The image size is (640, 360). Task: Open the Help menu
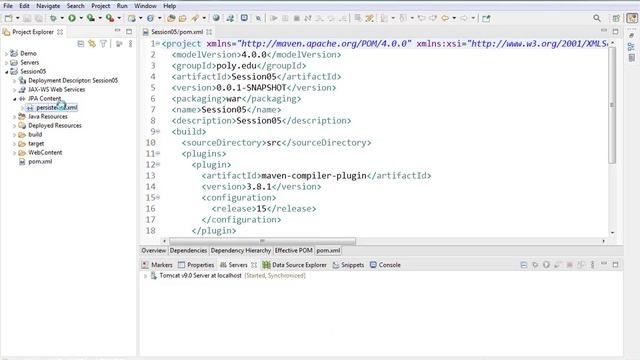(x=169, y=6)
